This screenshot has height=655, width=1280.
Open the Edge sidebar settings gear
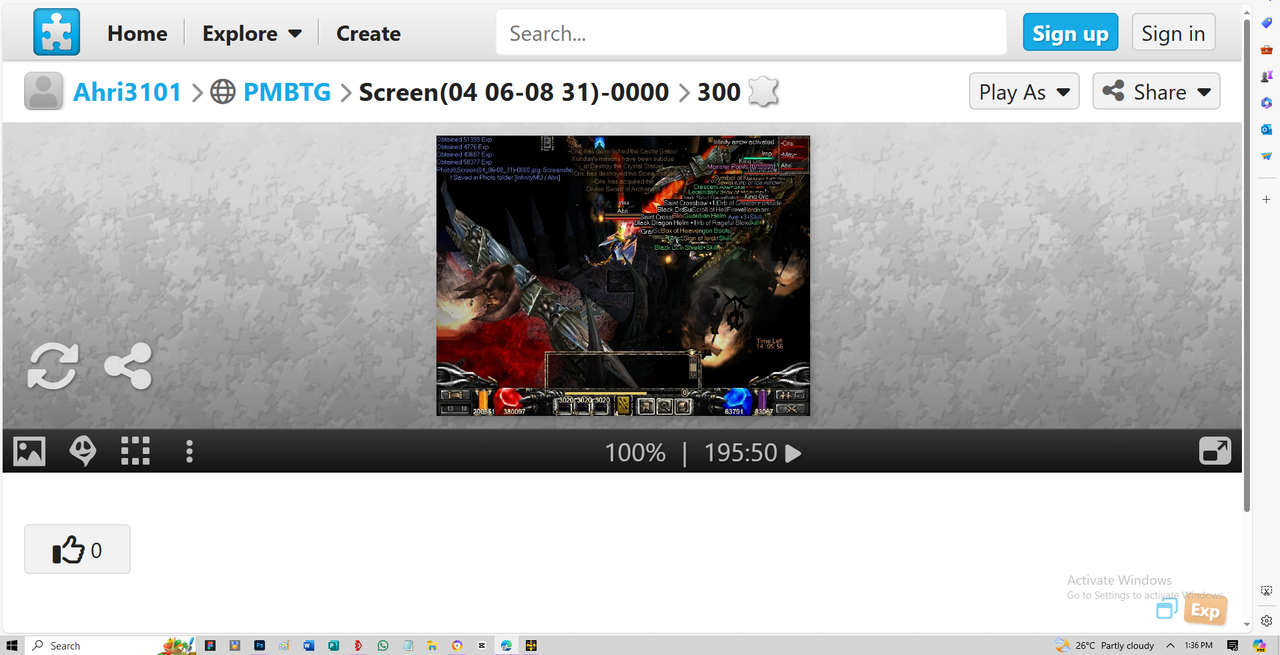point(1267,620)
